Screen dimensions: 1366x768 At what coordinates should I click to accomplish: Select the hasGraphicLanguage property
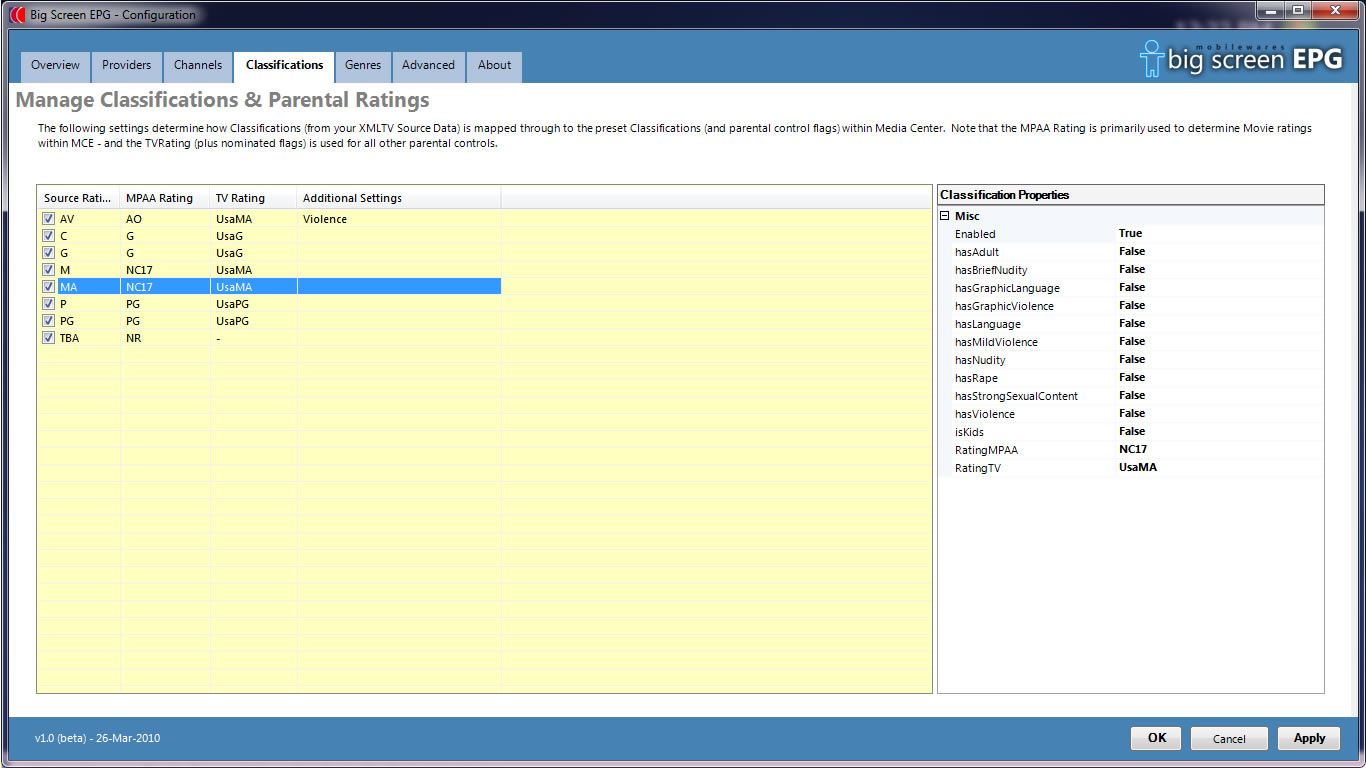click(x=1130, y=288)
